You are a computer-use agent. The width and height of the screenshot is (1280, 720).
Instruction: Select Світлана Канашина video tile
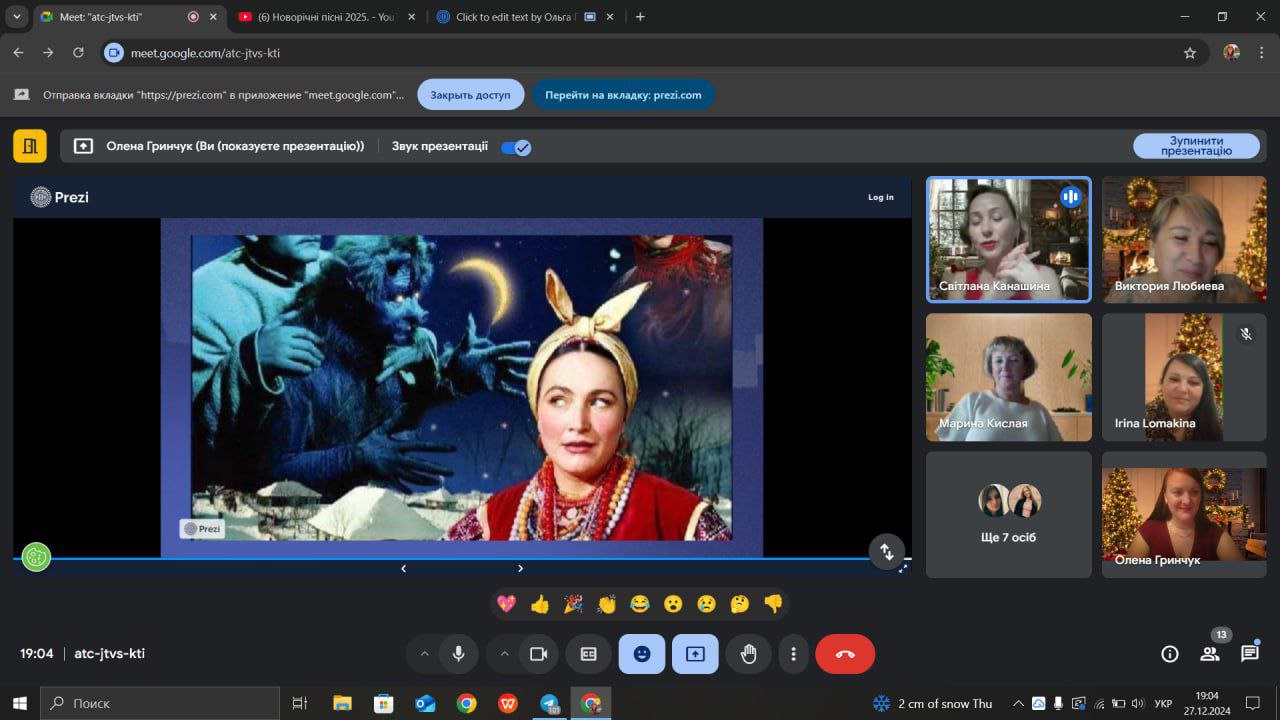(1009, 239)
